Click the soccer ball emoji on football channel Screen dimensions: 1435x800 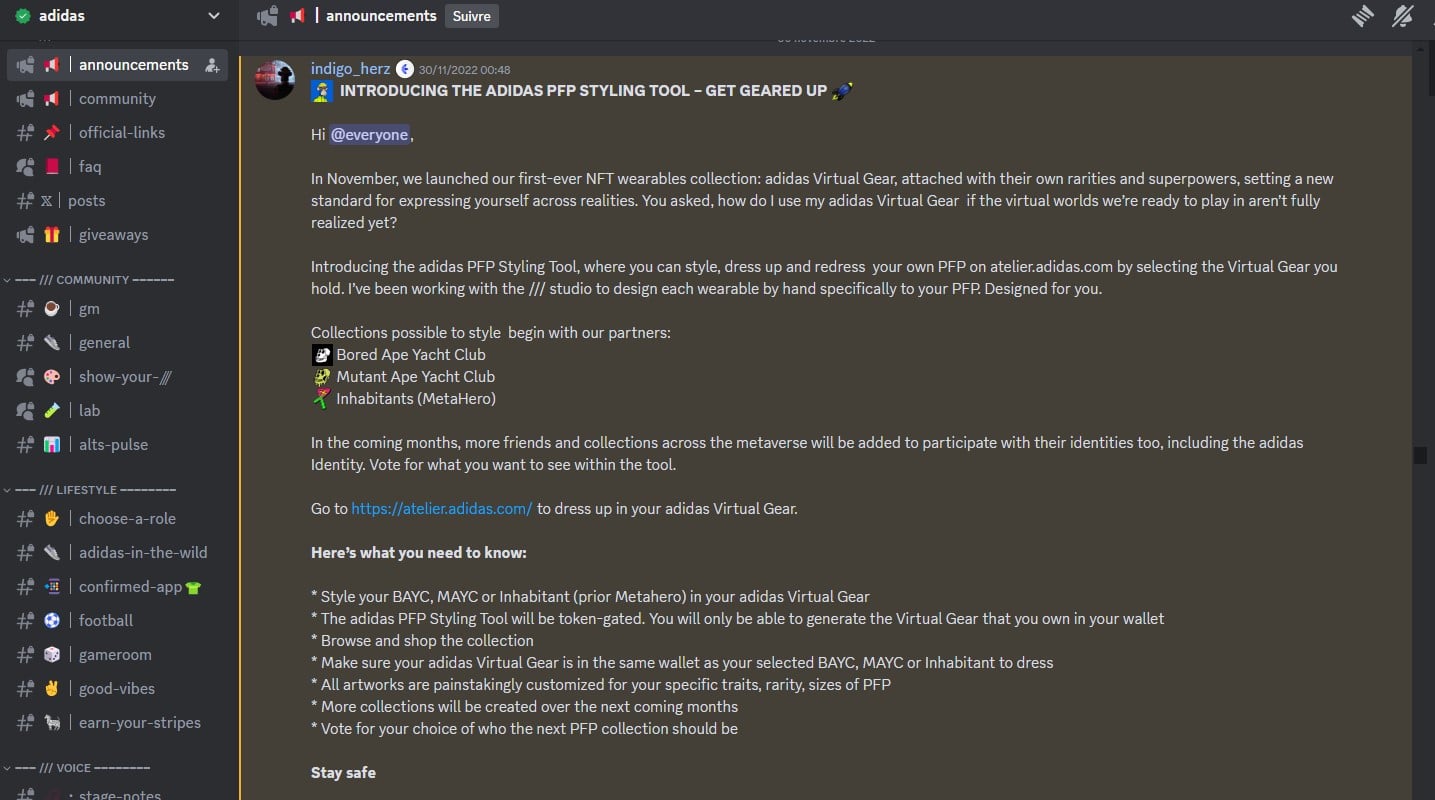pos(52,620)
